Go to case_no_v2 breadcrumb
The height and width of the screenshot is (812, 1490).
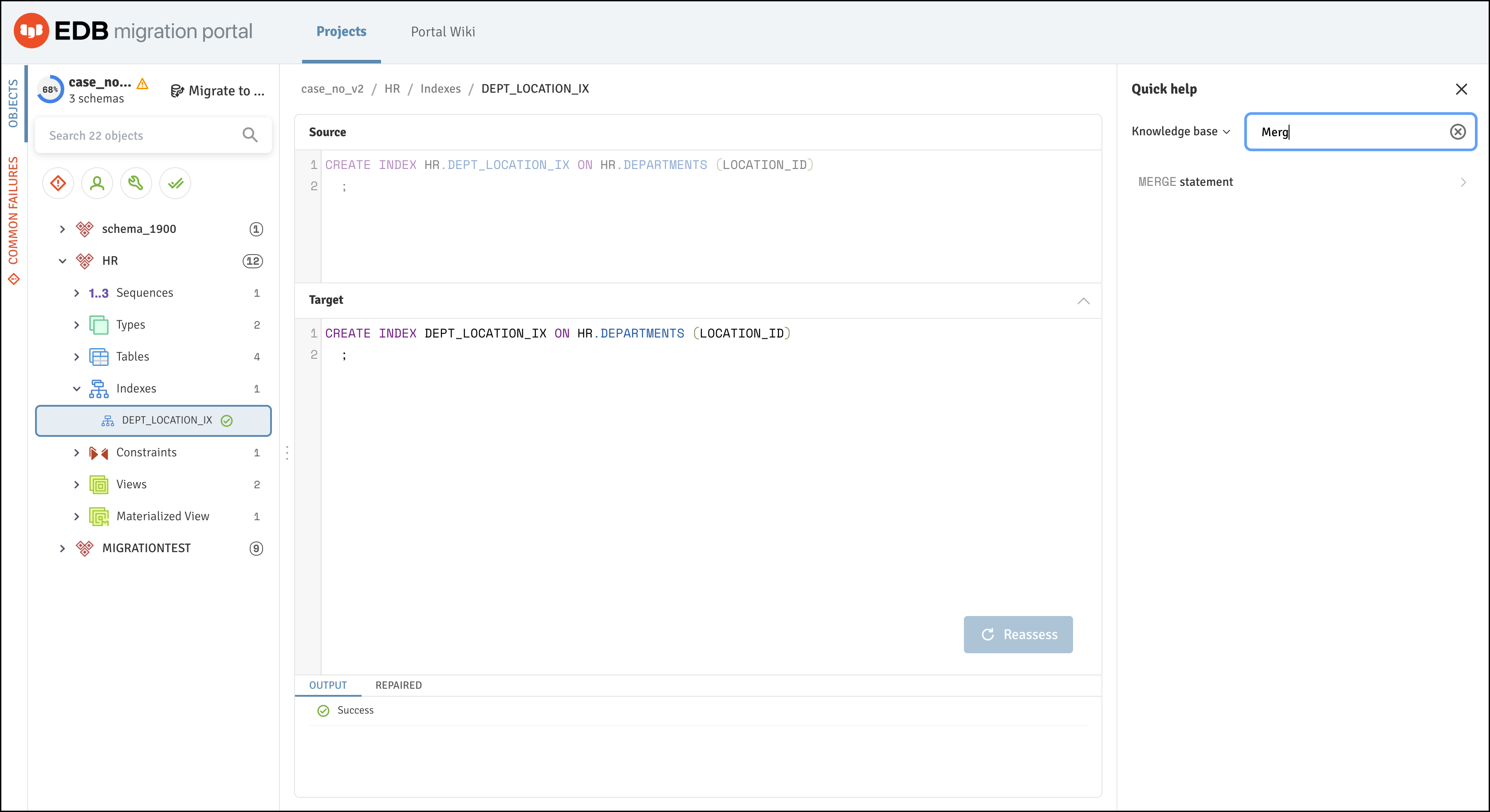click(332, 89)
